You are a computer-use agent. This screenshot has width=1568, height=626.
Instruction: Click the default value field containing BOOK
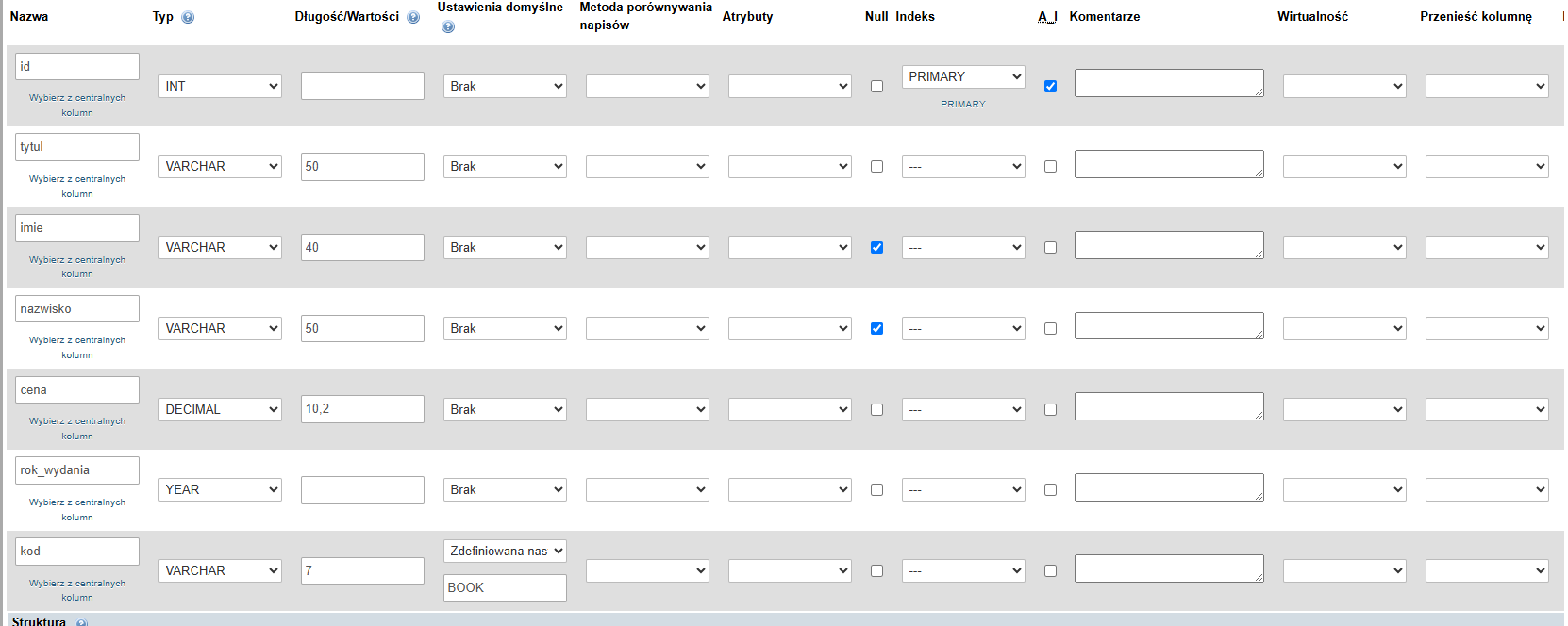505,587
